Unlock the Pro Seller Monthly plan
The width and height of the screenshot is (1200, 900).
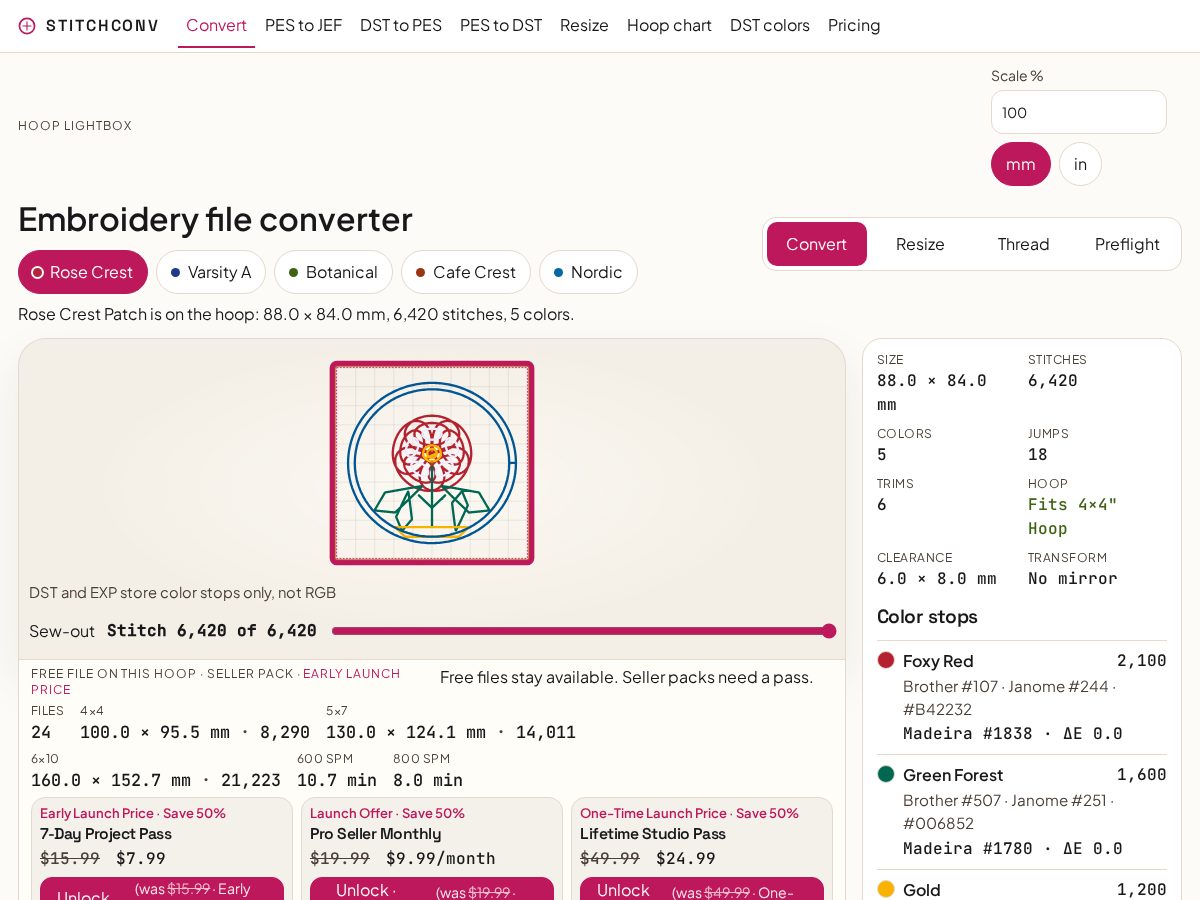(432, 888)
